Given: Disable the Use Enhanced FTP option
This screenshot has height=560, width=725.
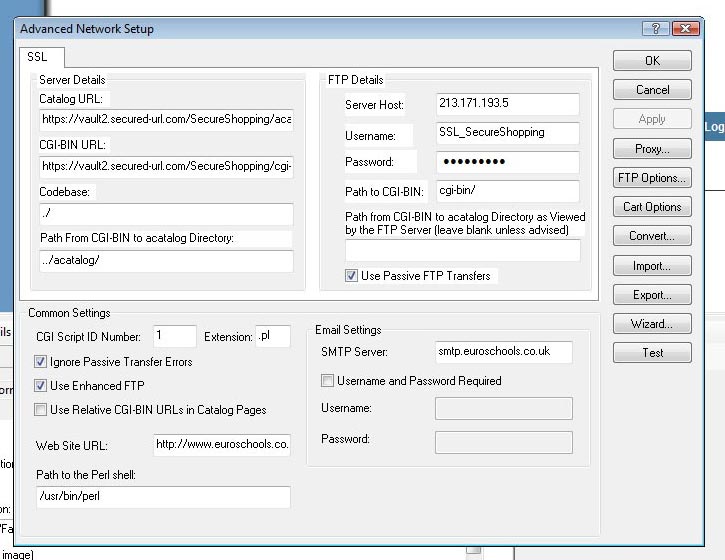Looking at the screenshot, I should [41, 386].
